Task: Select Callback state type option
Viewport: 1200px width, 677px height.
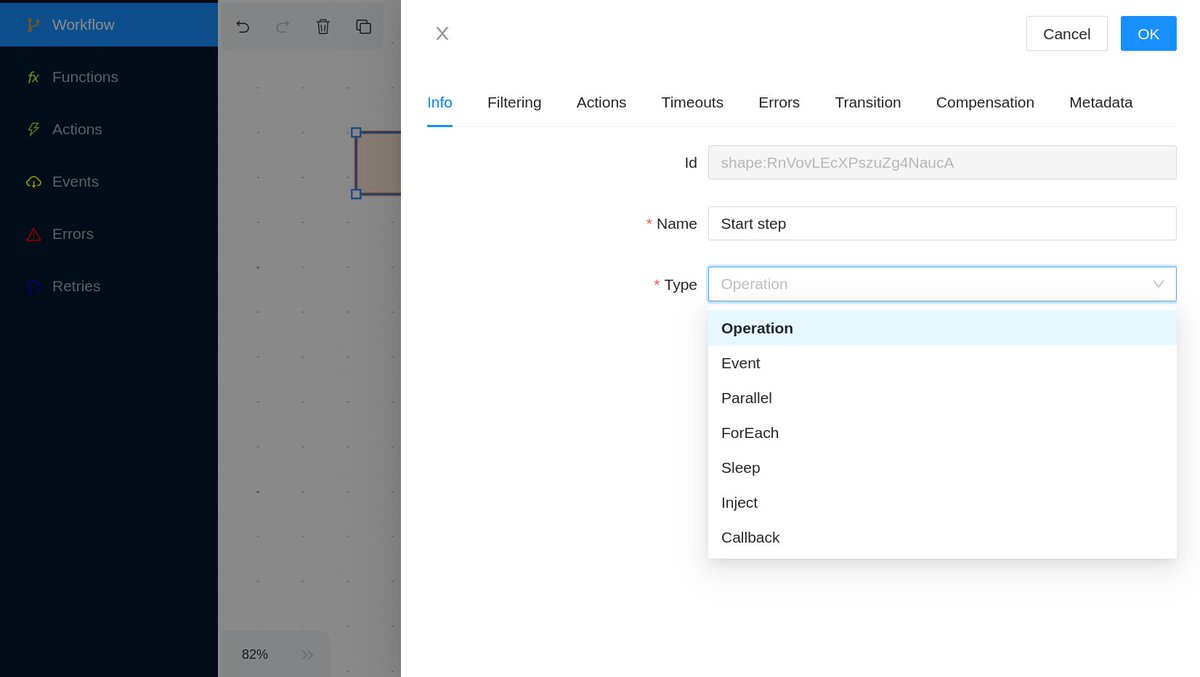Action: point(942,538)
